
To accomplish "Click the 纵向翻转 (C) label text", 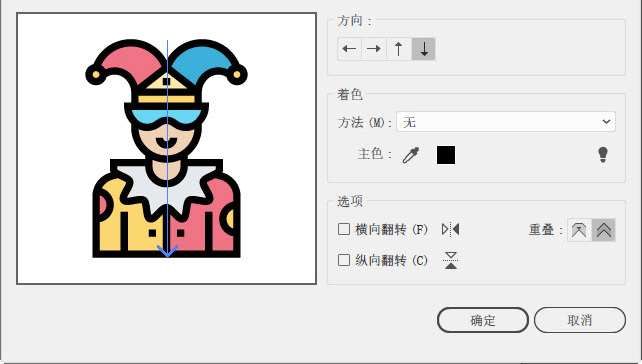I will click(391, 260).
